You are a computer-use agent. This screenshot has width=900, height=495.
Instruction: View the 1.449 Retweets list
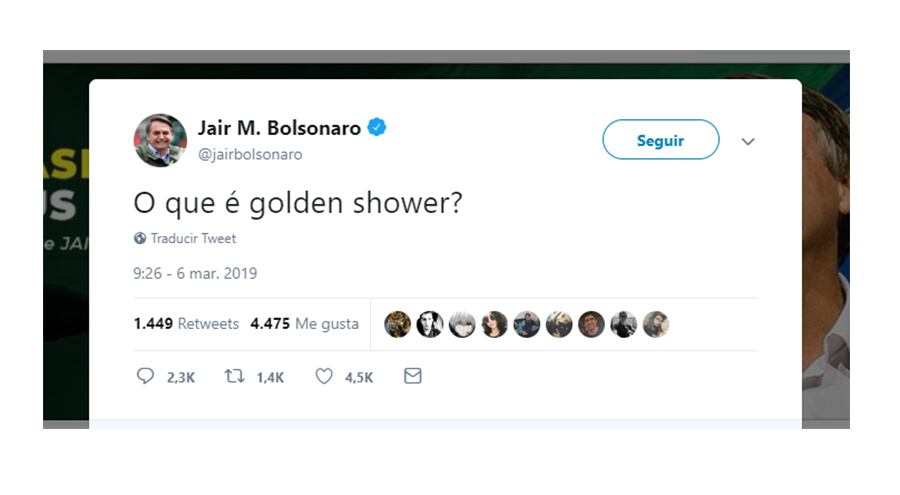click(x=186, y=324)
